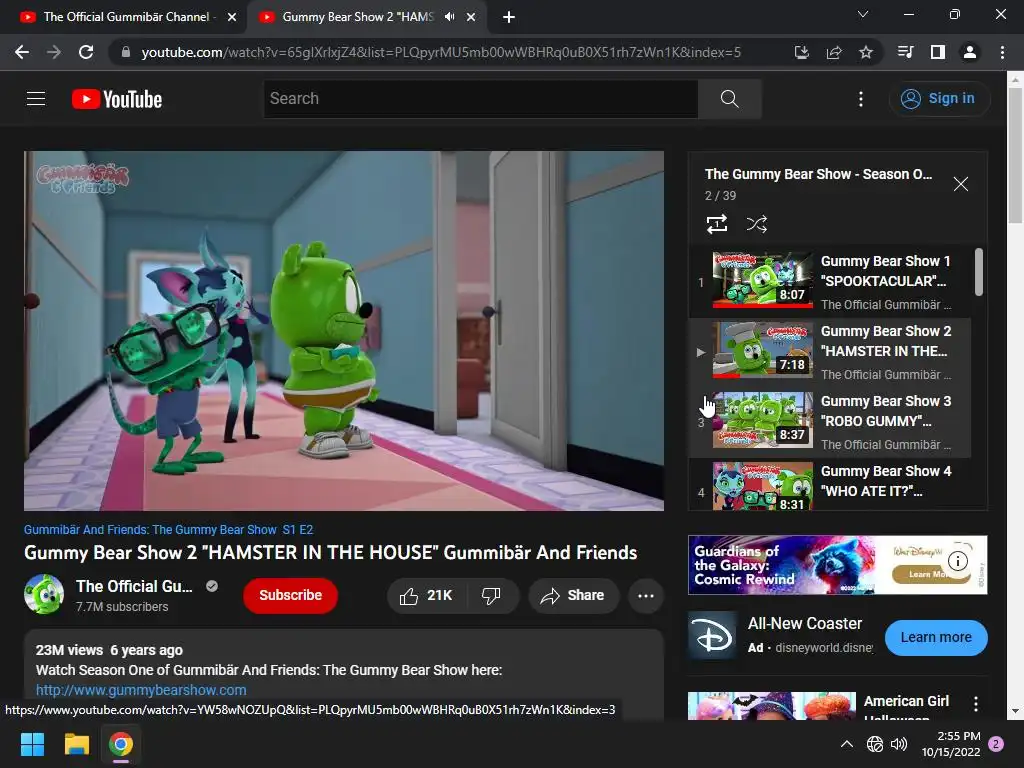Go to the YouTube home logo
This screenshot has width=1024, height=768.
117,99
